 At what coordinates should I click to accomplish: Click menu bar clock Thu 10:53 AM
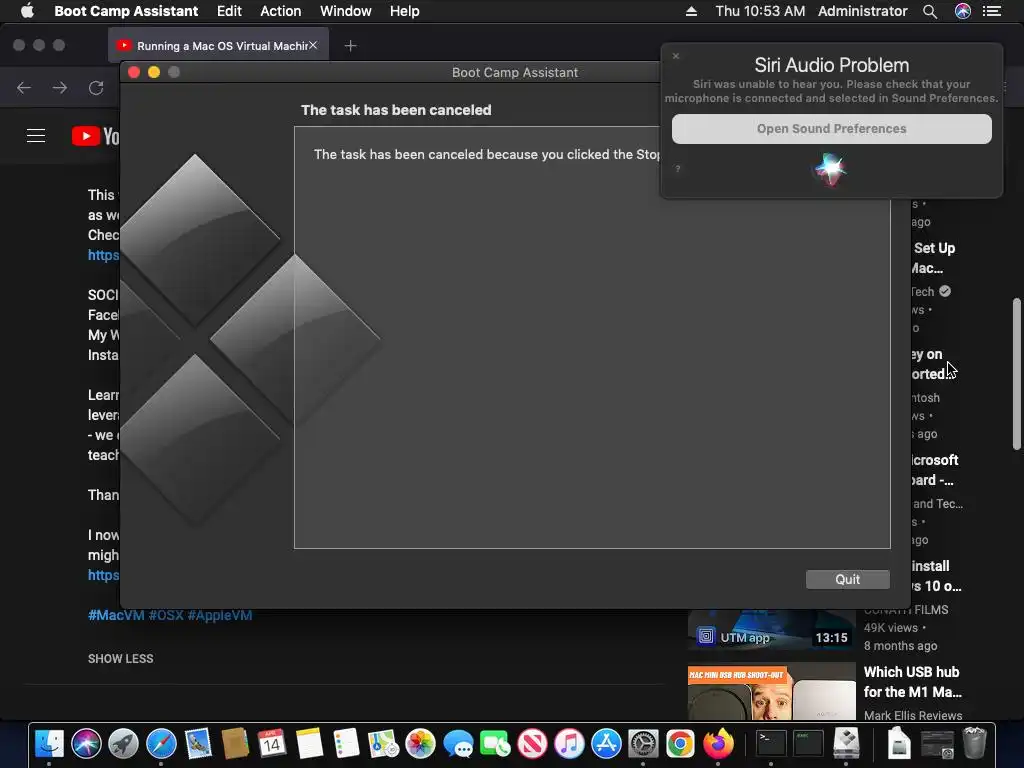tap(760, 11)
